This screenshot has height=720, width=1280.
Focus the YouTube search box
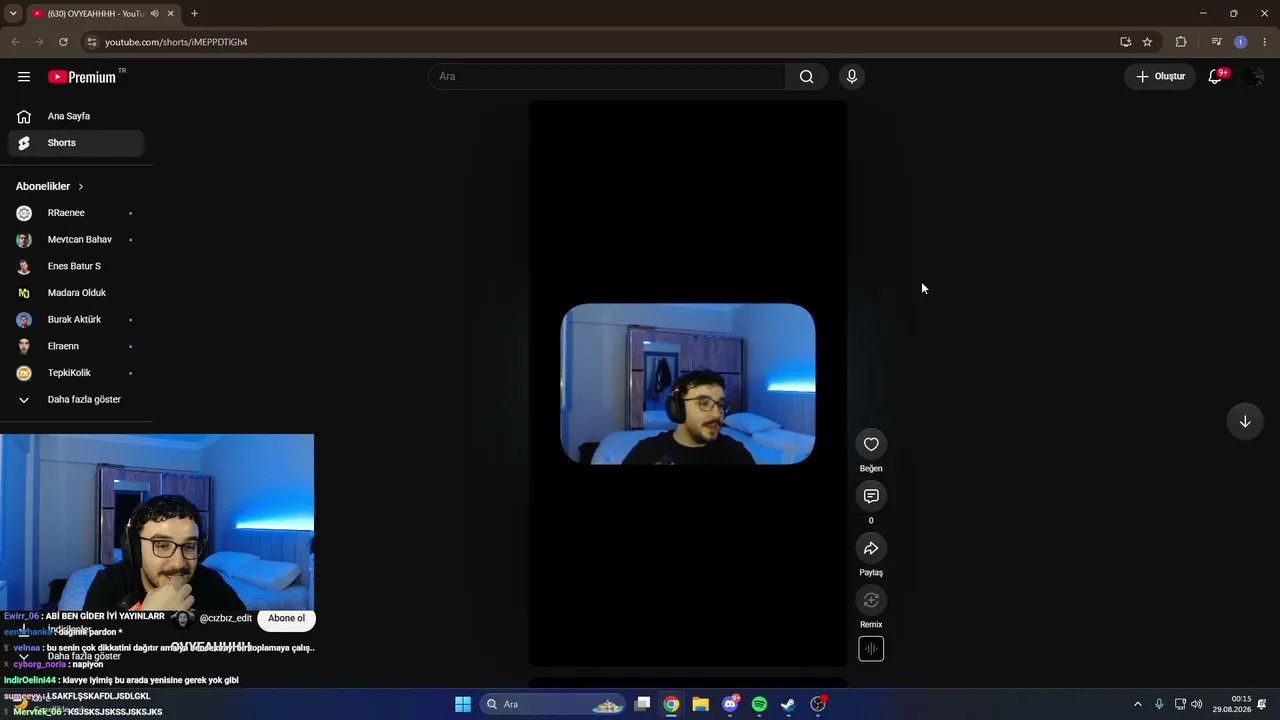pyautogui.click(x=607, y=77)
